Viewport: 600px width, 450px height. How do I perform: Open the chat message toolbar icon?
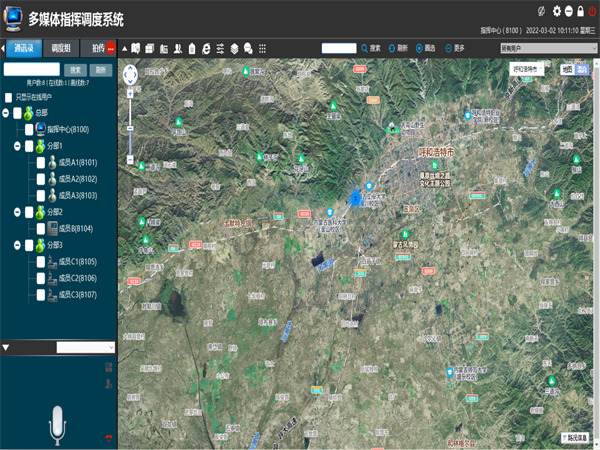tap(248, 48)
